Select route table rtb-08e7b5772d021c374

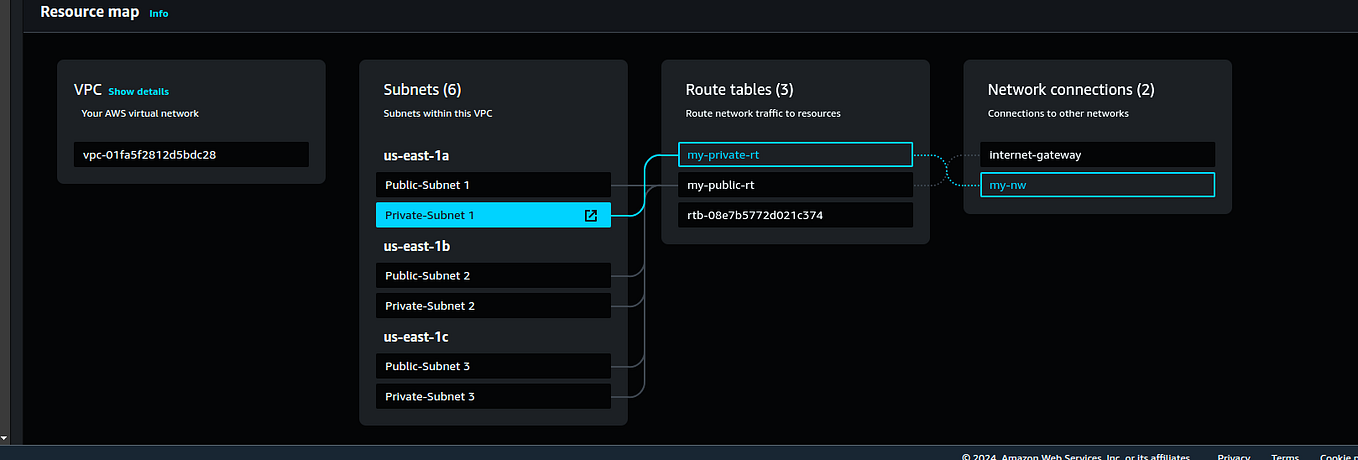795,215
